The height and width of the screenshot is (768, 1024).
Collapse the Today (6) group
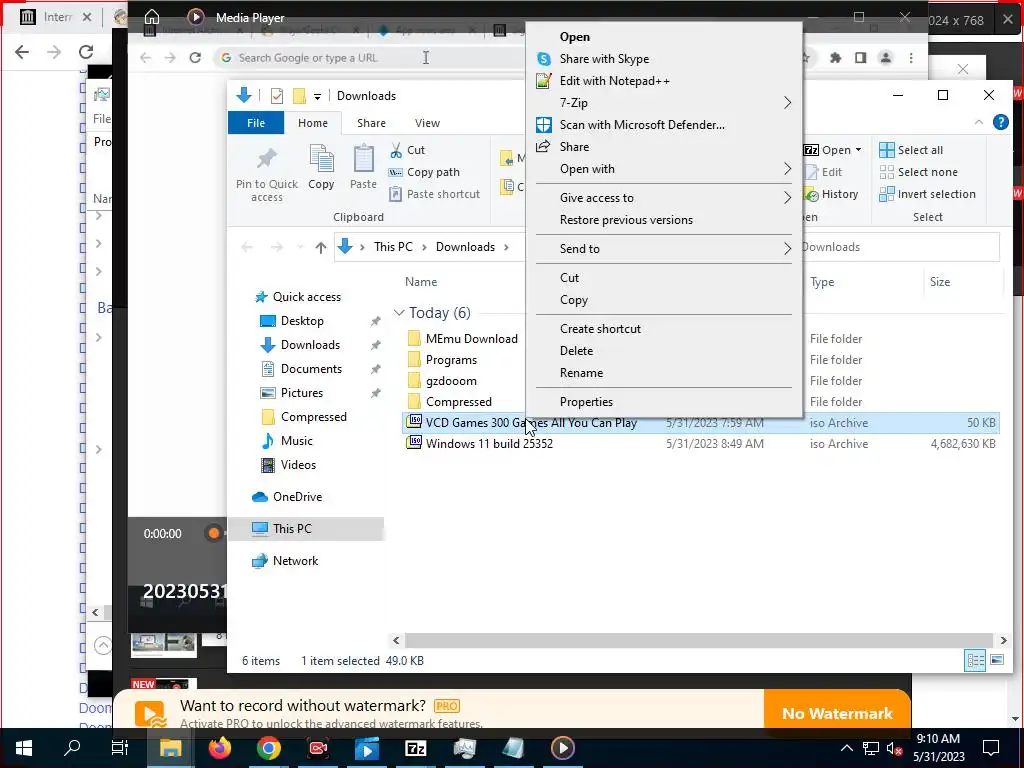click(x=399, y=313)
